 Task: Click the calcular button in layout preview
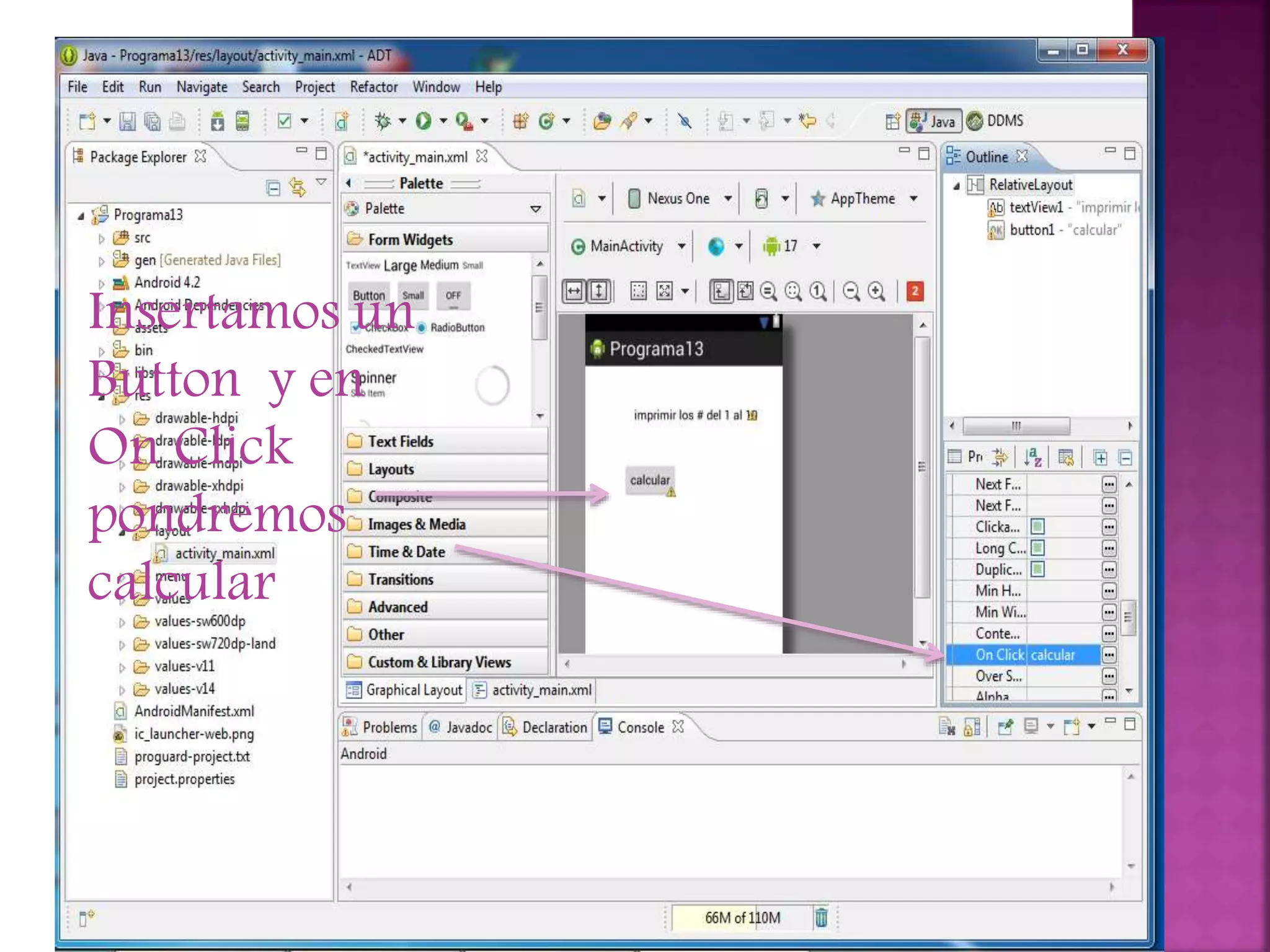pos(650,480)
